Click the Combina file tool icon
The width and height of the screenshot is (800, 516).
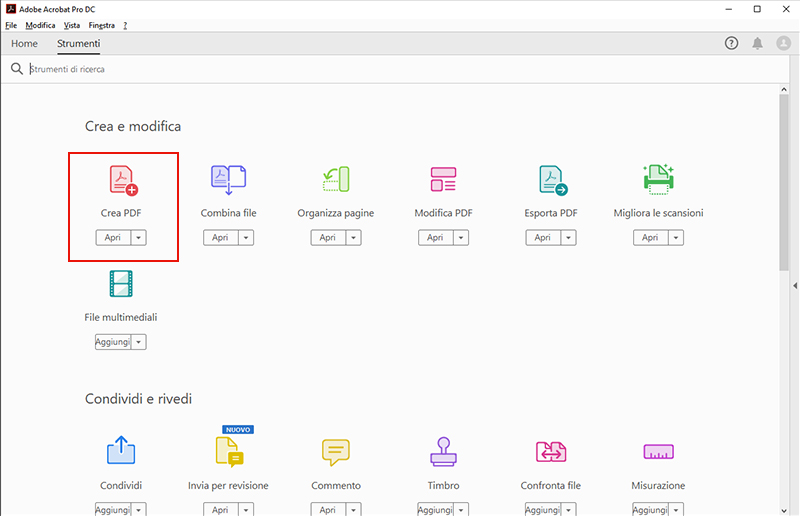coord(229,180)
